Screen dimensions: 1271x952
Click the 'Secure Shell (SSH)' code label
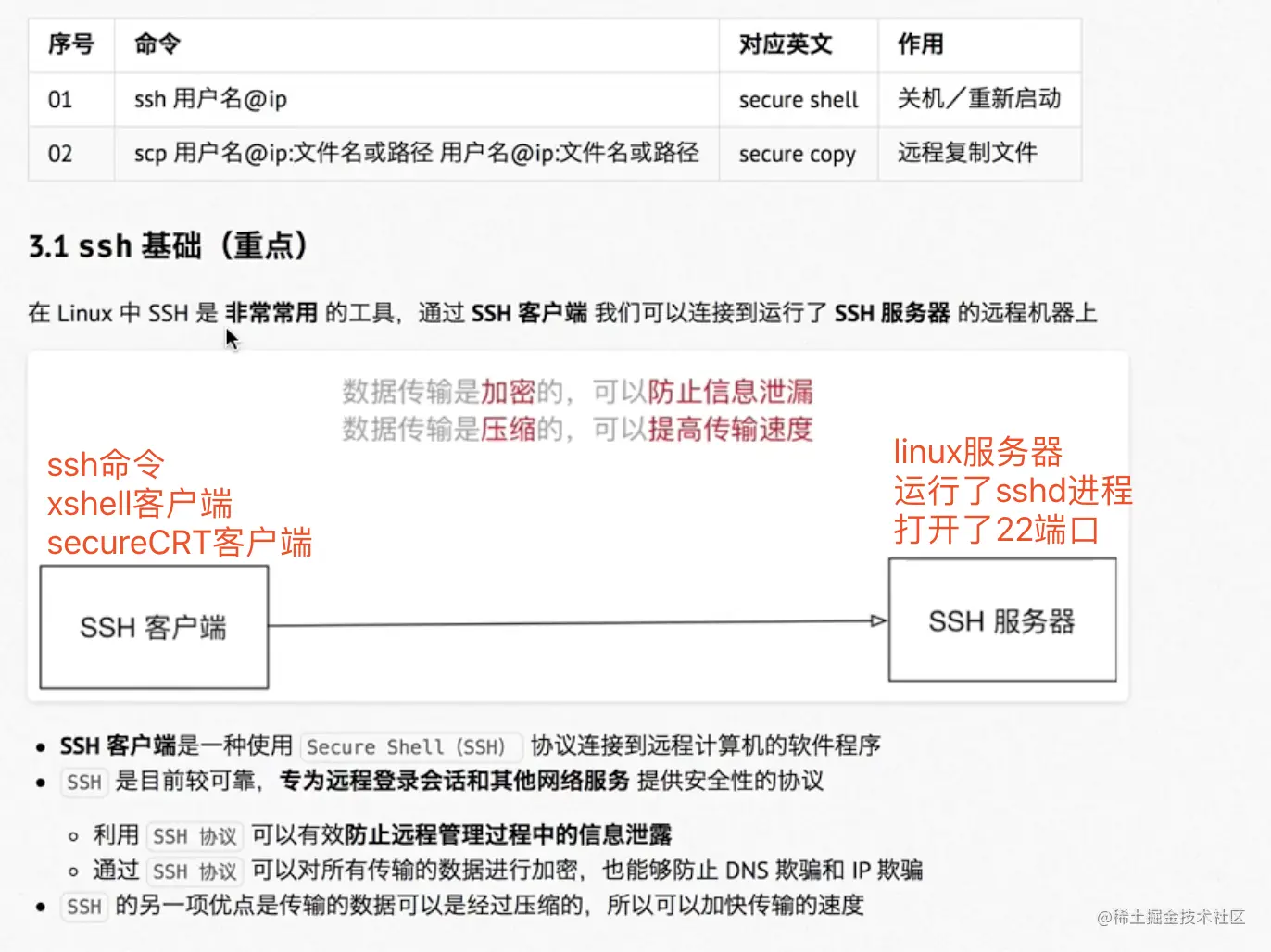[411, 746]
